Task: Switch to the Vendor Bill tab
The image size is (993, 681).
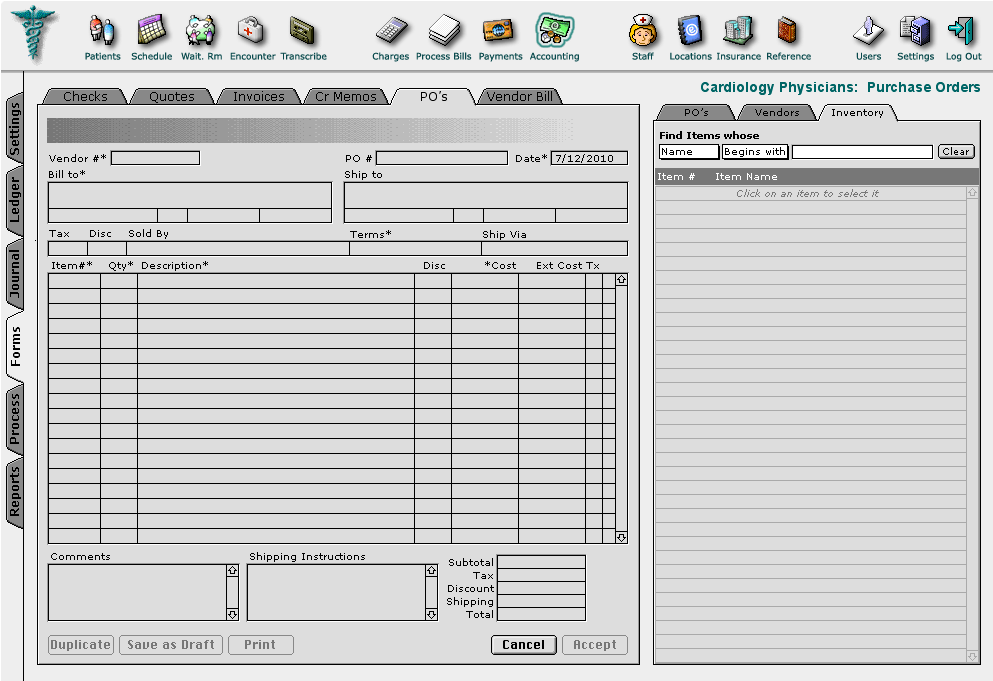Action: pyautogui.click(x=519, y=96)
